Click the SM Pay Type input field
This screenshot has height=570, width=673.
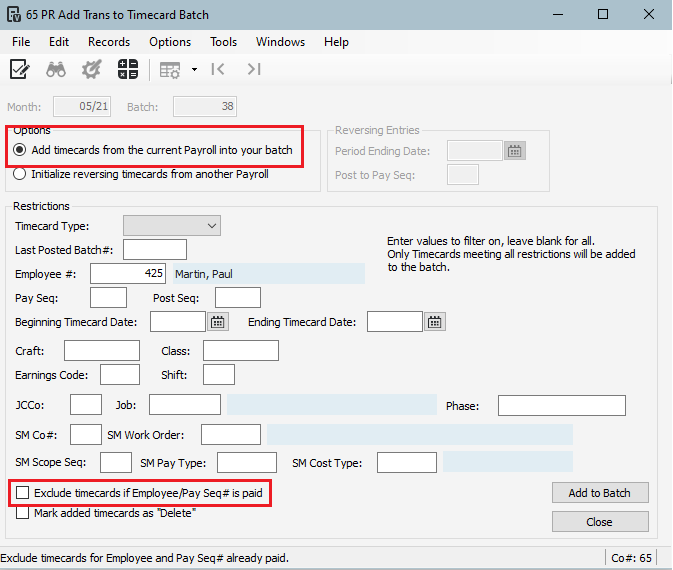pyautogui.click(x=247, y=462)
